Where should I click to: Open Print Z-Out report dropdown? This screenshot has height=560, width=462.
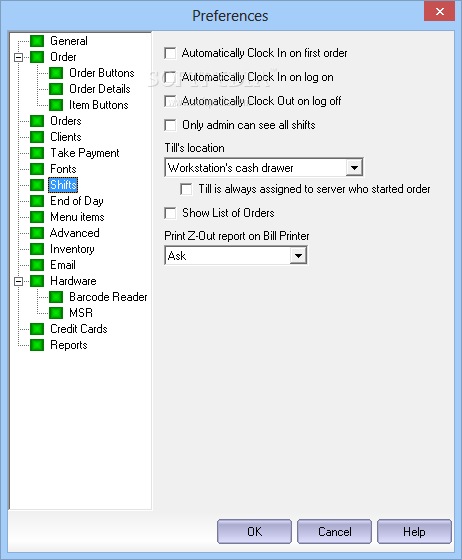(x=298, y=256)
